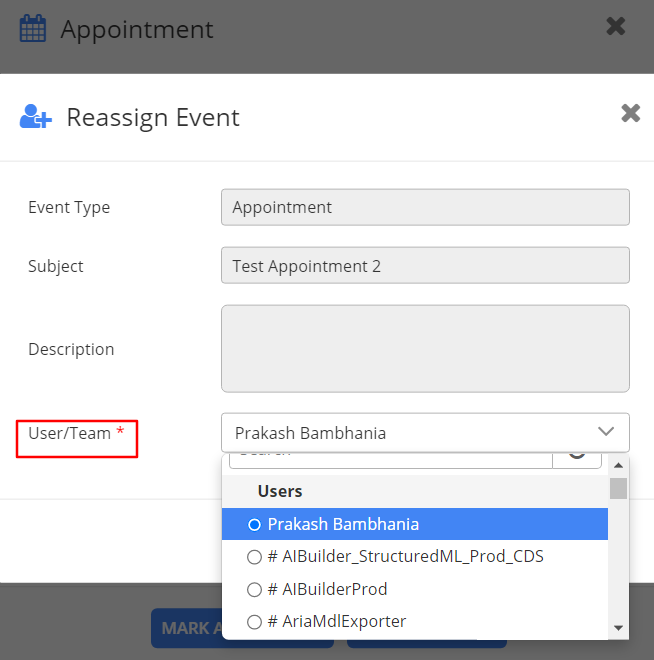Viewport: 654px width, 660px height.
Task: Click the Event Type field
Action: coord(425,208)
